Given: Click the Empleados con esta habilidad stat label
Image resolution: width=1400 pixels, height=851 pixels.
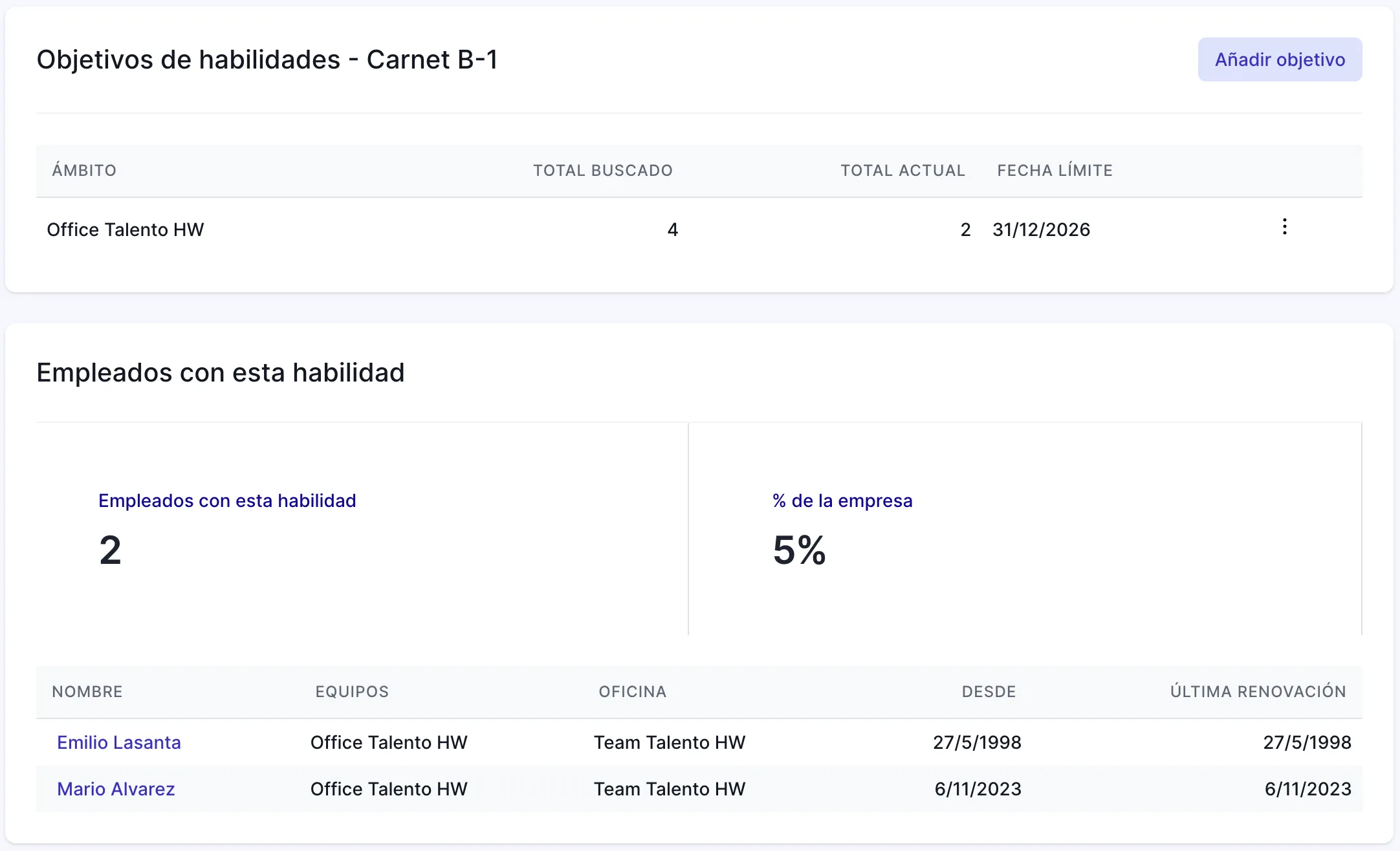Looking at the screenshot, I should pyautogui.click(x=227, y=501).
